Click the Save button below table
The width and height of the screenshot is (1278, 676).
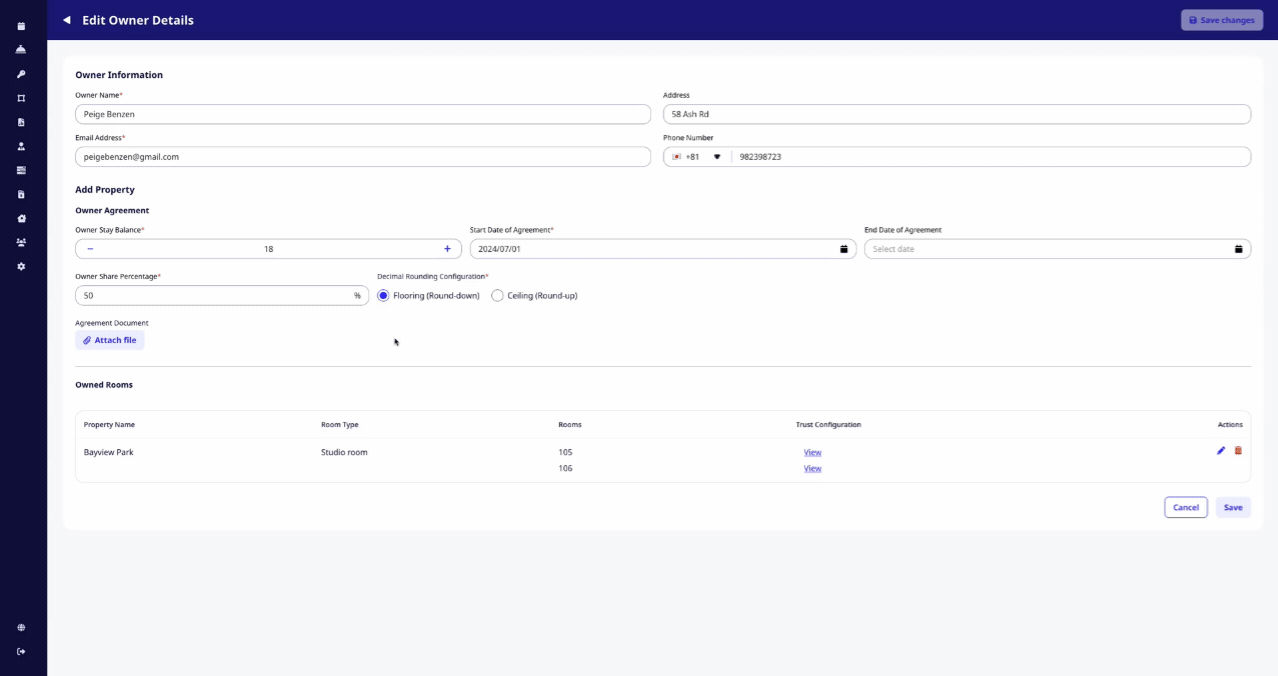point(1233,508)
